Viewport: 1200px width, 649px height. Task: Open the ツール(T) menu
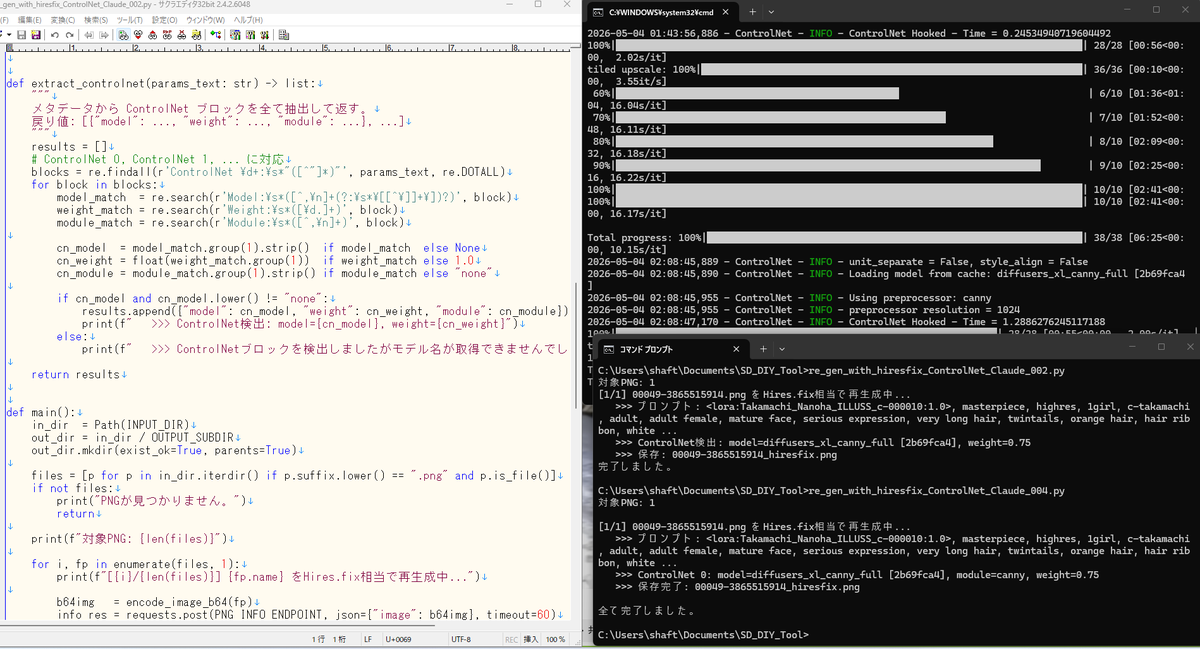(130, 19)
